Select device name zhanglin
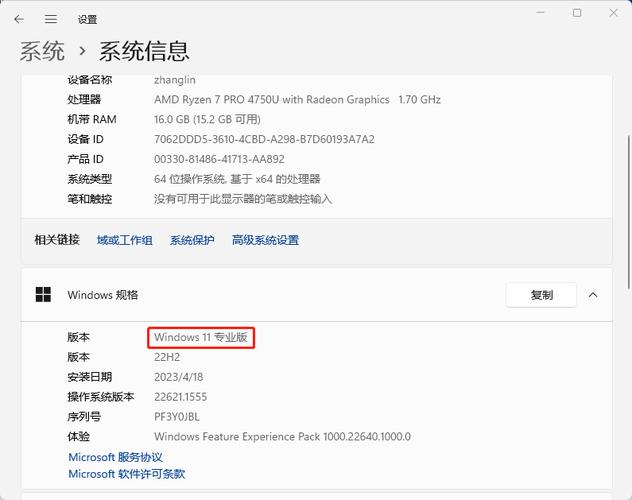632x500 pixels. click(175, 80)
